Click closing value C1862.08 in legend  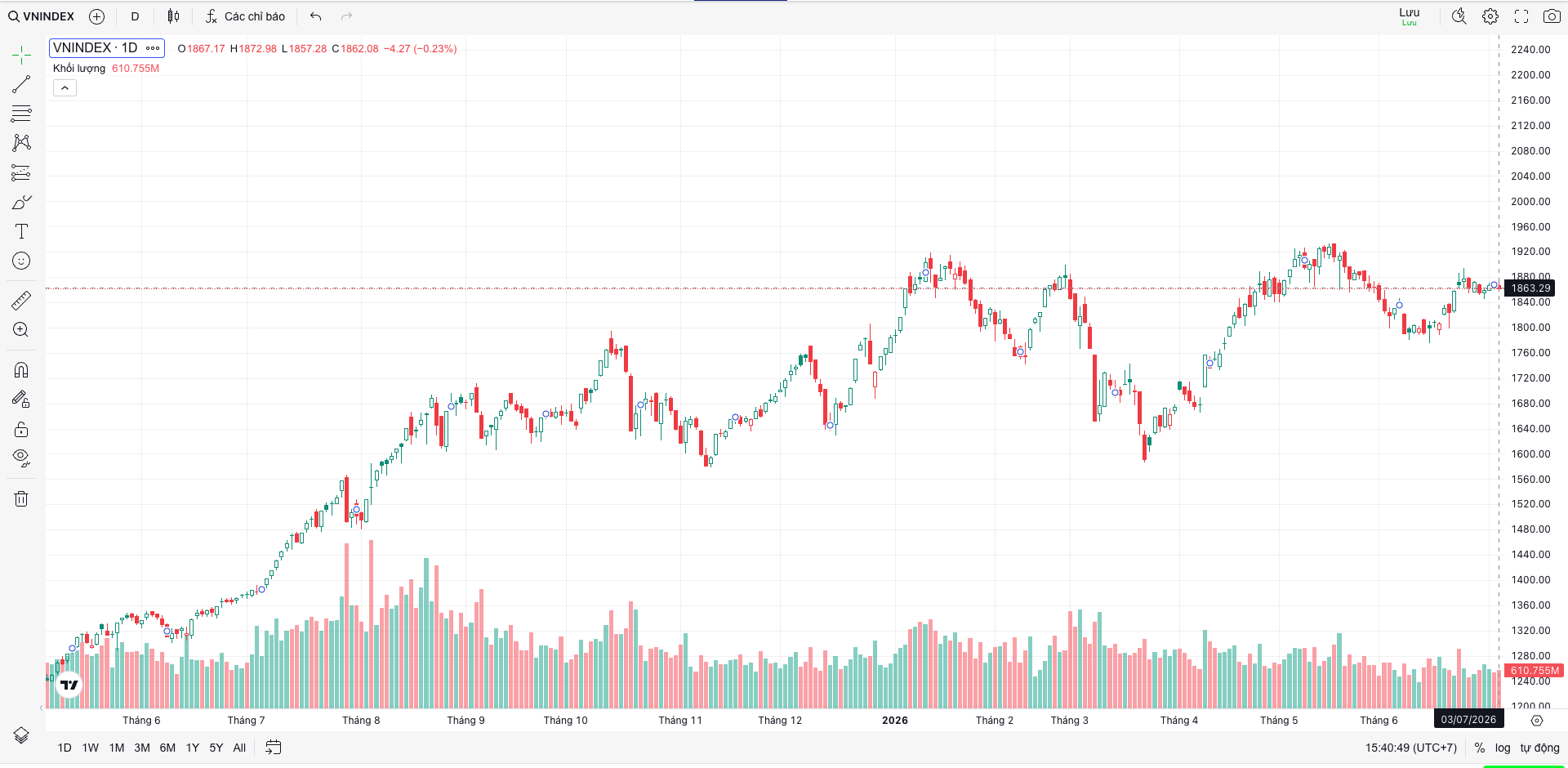point(355,49)
